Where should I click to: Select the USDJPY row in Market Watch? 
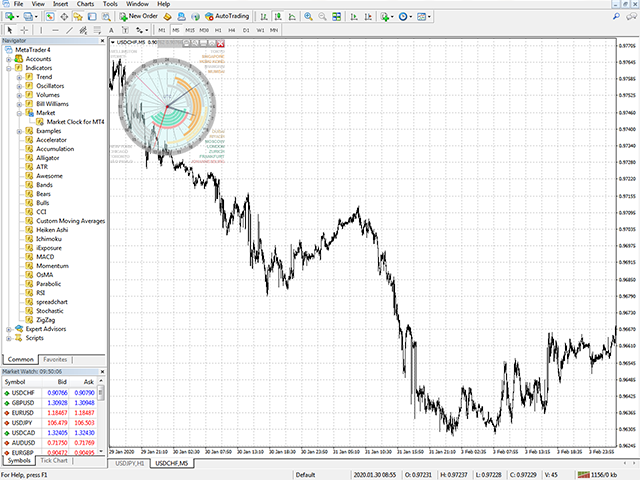pyautogui.click(x=49, y=423)
